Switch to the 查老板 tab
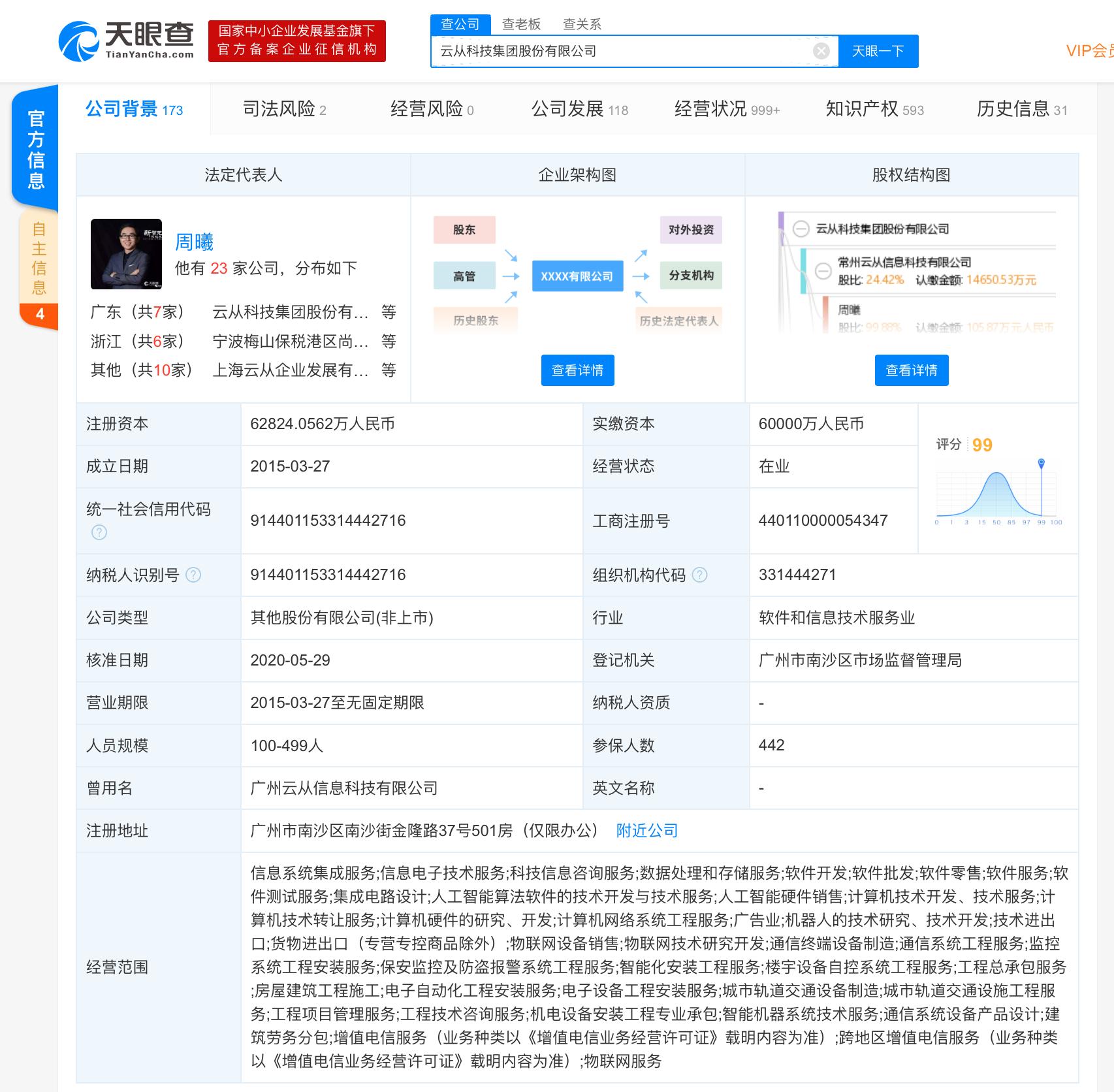 click(521, 24)
